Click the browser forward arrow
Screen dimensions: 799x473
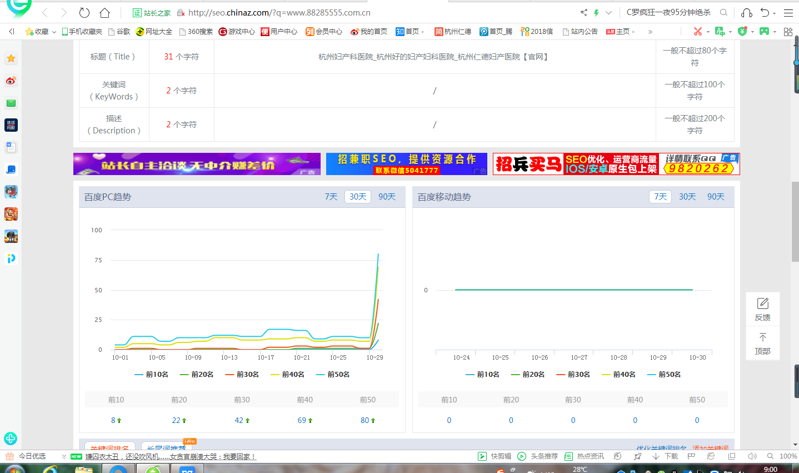[x=64, y=12]
